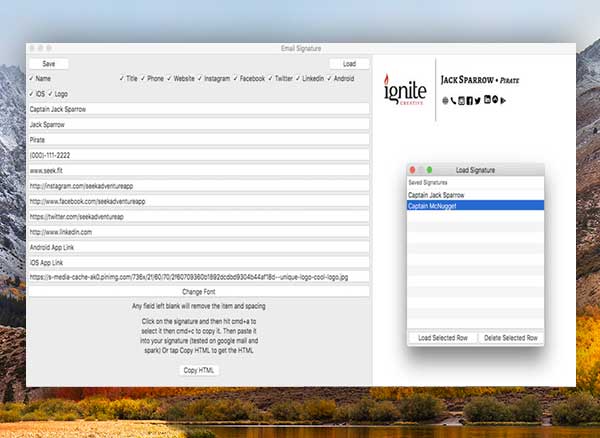
Task: Click the Twitter bird icon in signature preview
Action: 478,101
